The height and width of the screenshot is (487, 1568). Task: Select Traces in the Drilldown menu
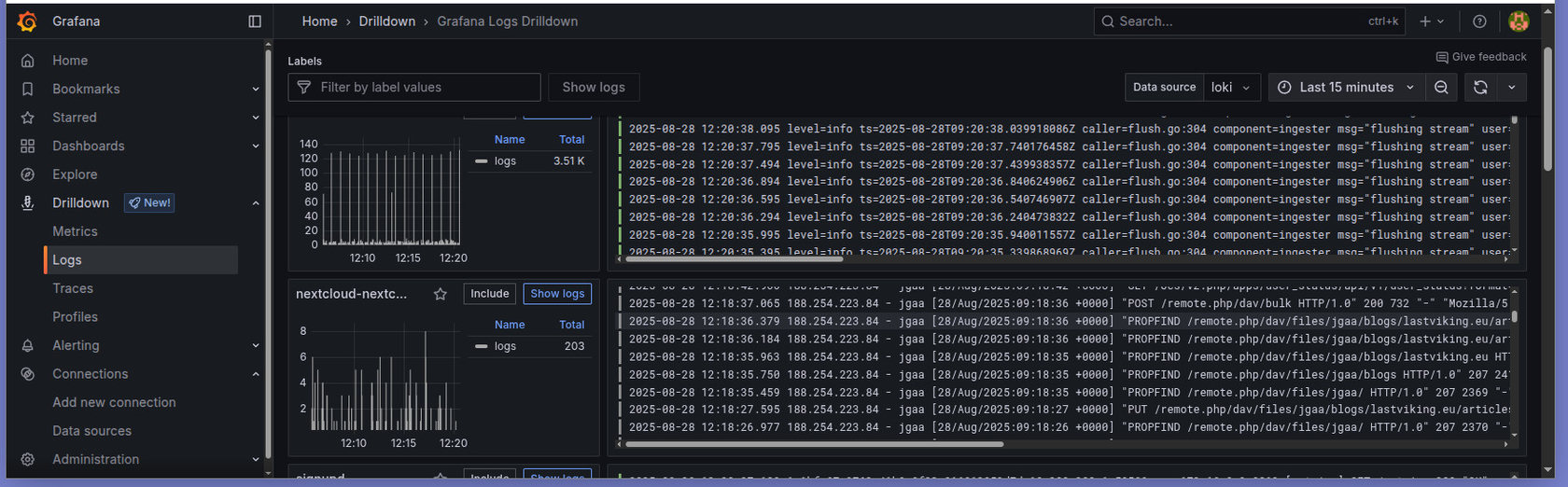73,288
